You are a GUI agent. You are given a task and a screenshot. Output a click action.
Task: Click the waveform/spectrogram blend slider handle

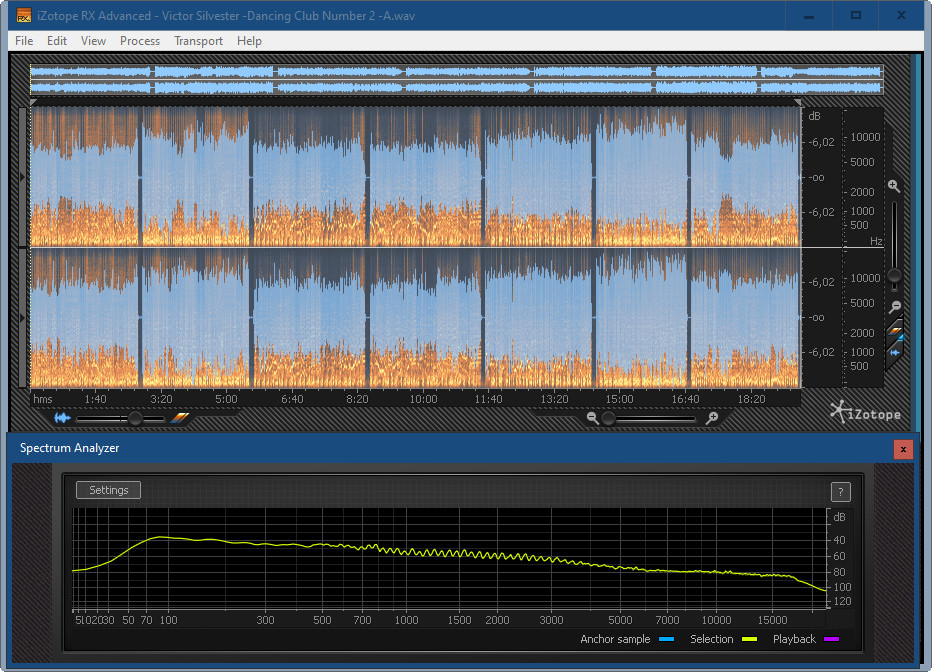click(x=135, y=418)
